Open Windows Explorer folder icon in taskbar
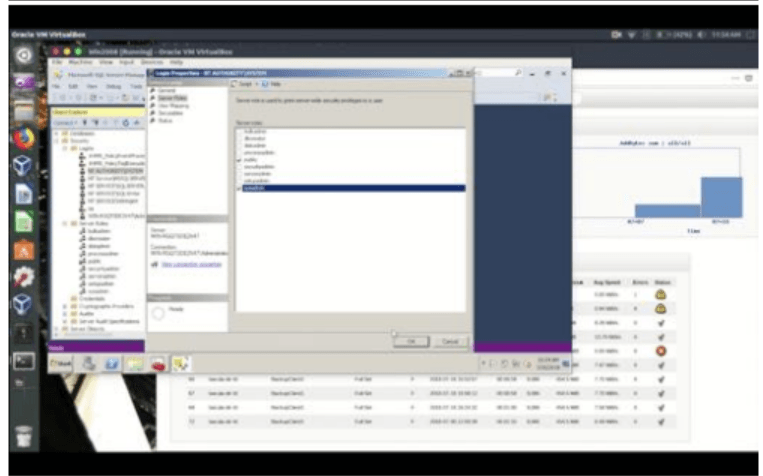The height and width of the screenshot is (476, 763). pos(135,364)
